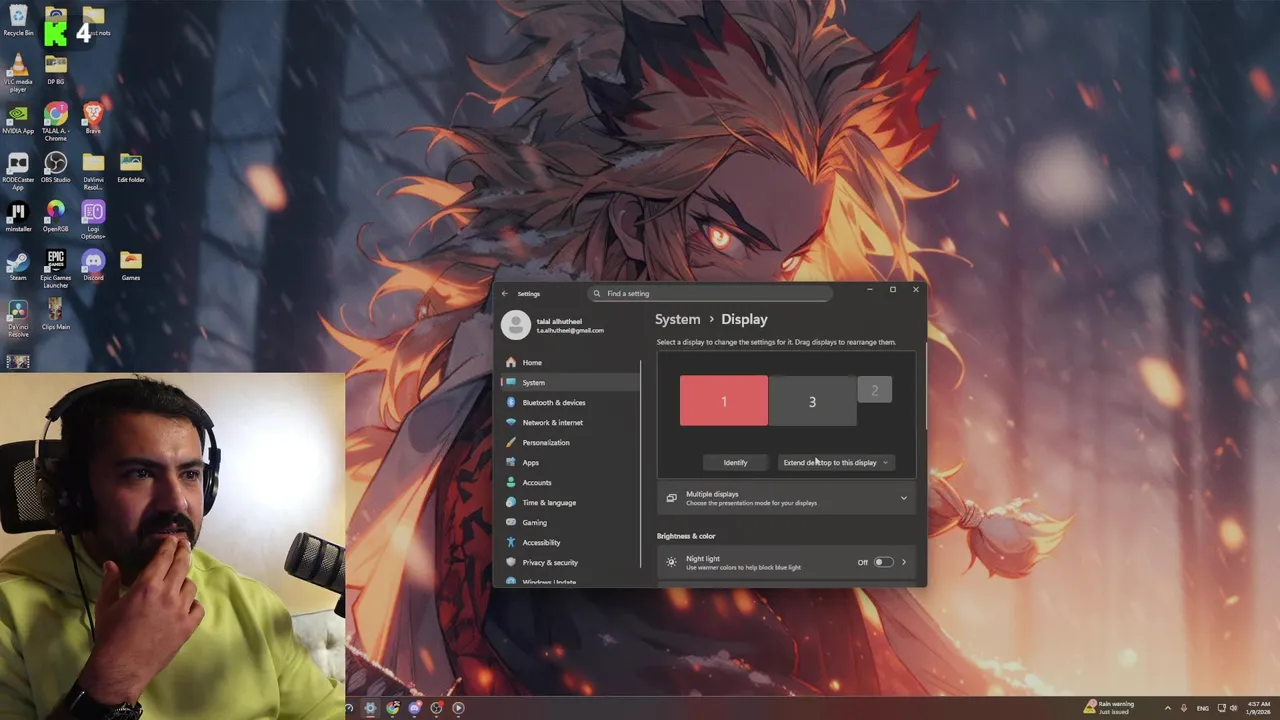Launch the NVIDIA App shortcut

coord(18,119)
